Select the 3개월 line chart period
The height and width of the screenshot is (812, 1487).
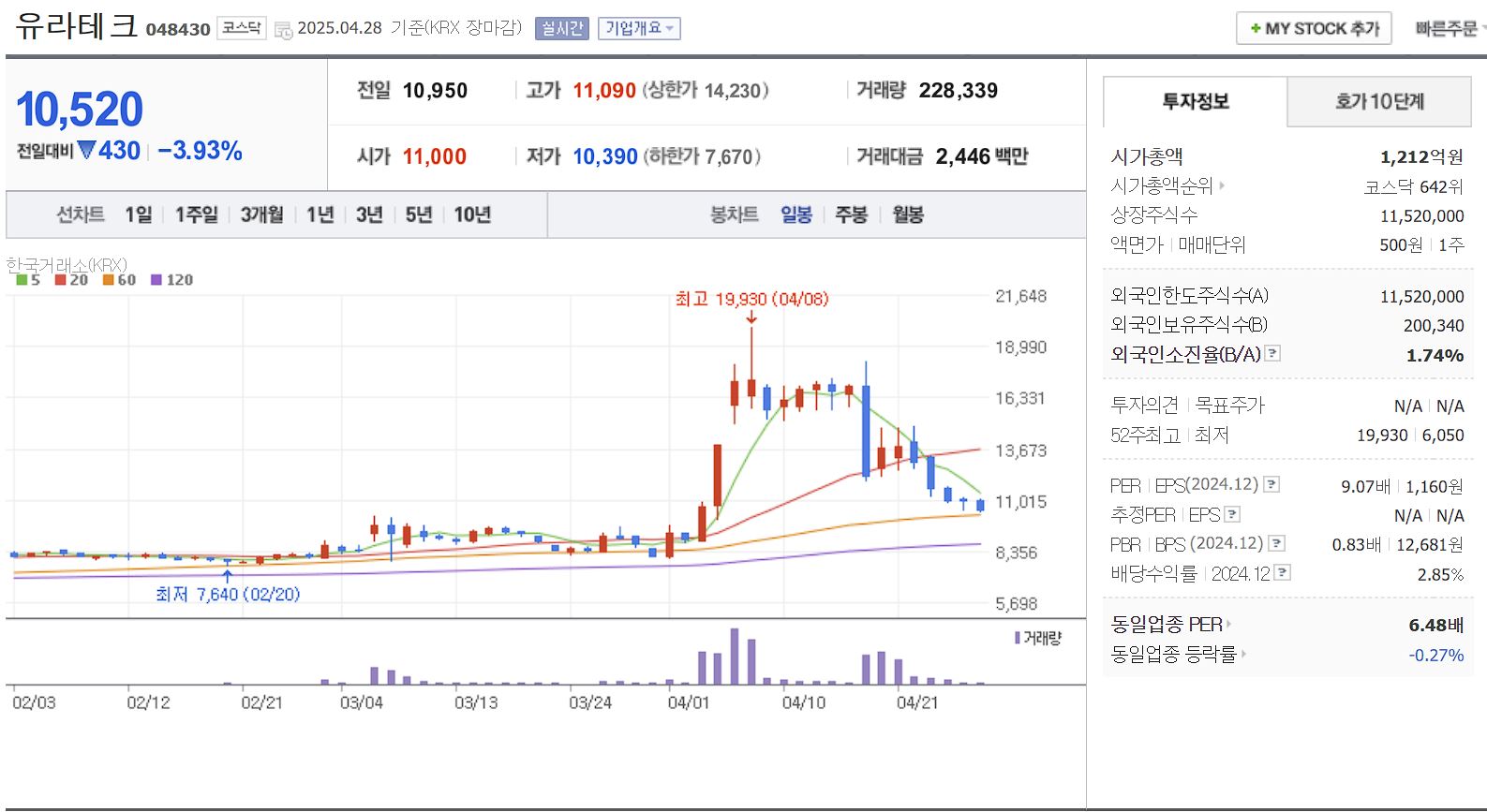click(x=262, y=214)
